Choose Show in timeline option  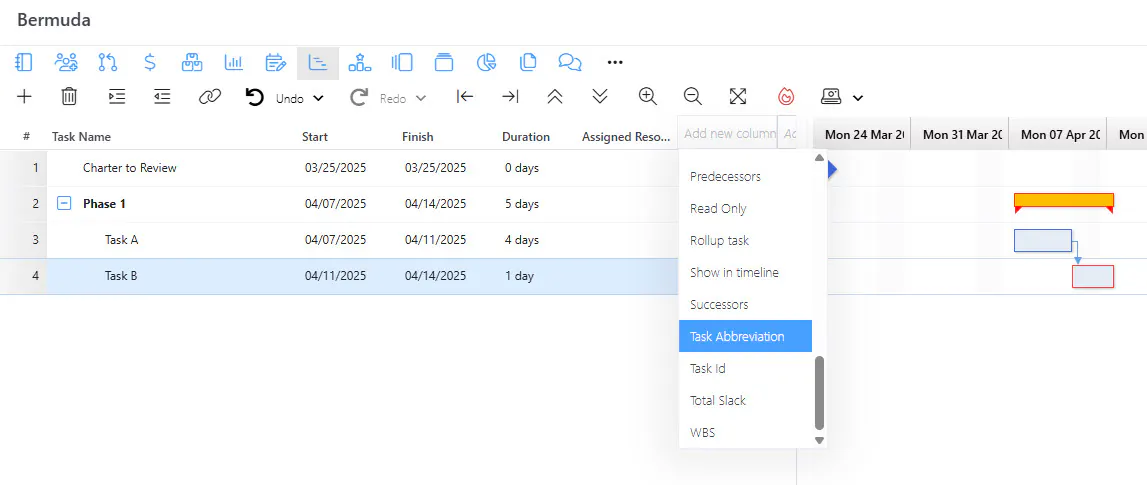pos(745,273)
